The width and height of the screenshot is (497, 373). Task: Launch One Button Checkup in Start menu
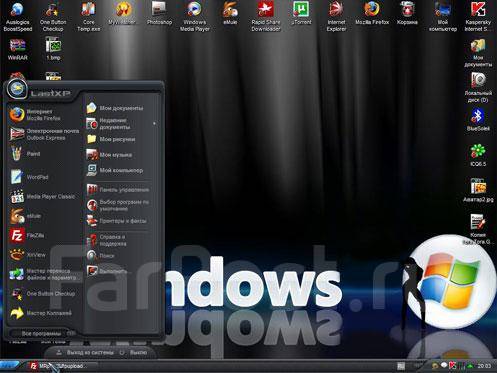[44, 294]
